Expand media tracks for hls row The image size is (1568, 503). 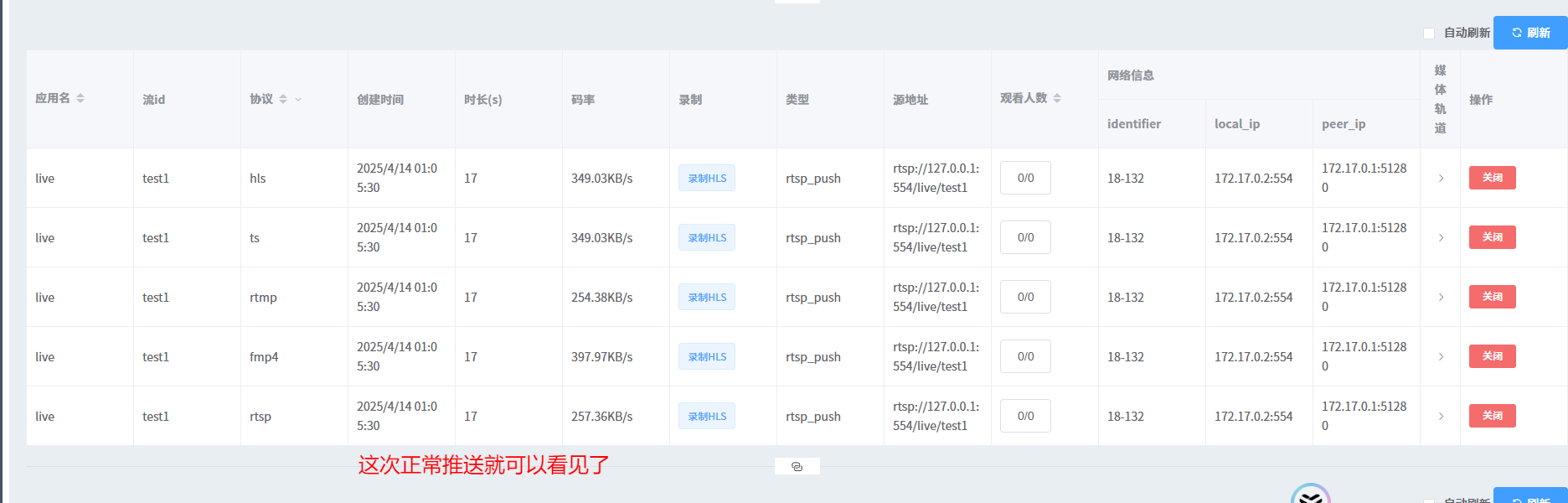click(1441, 178)
